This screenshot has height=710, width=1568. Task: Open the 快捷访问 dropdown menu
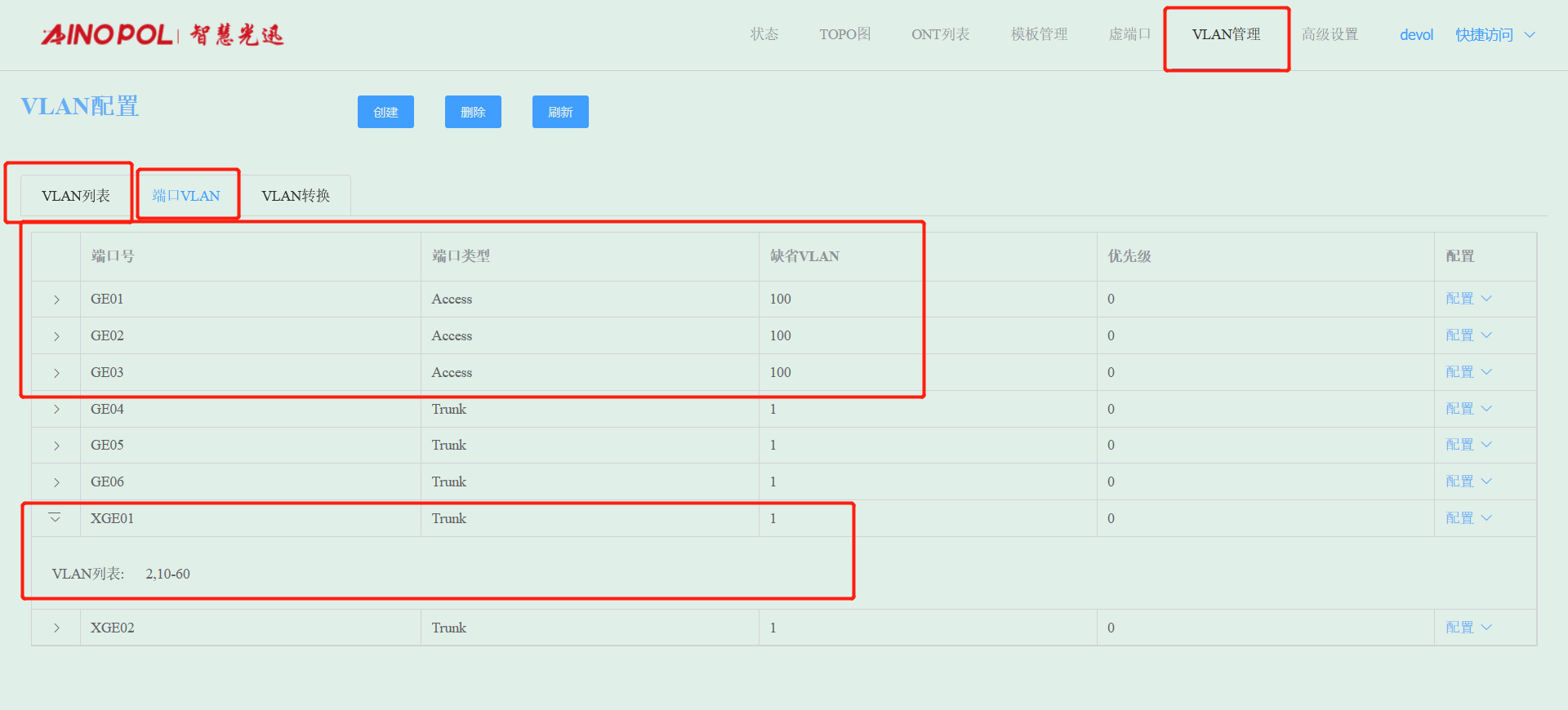pyautogui.click(x=1494, y=34)
